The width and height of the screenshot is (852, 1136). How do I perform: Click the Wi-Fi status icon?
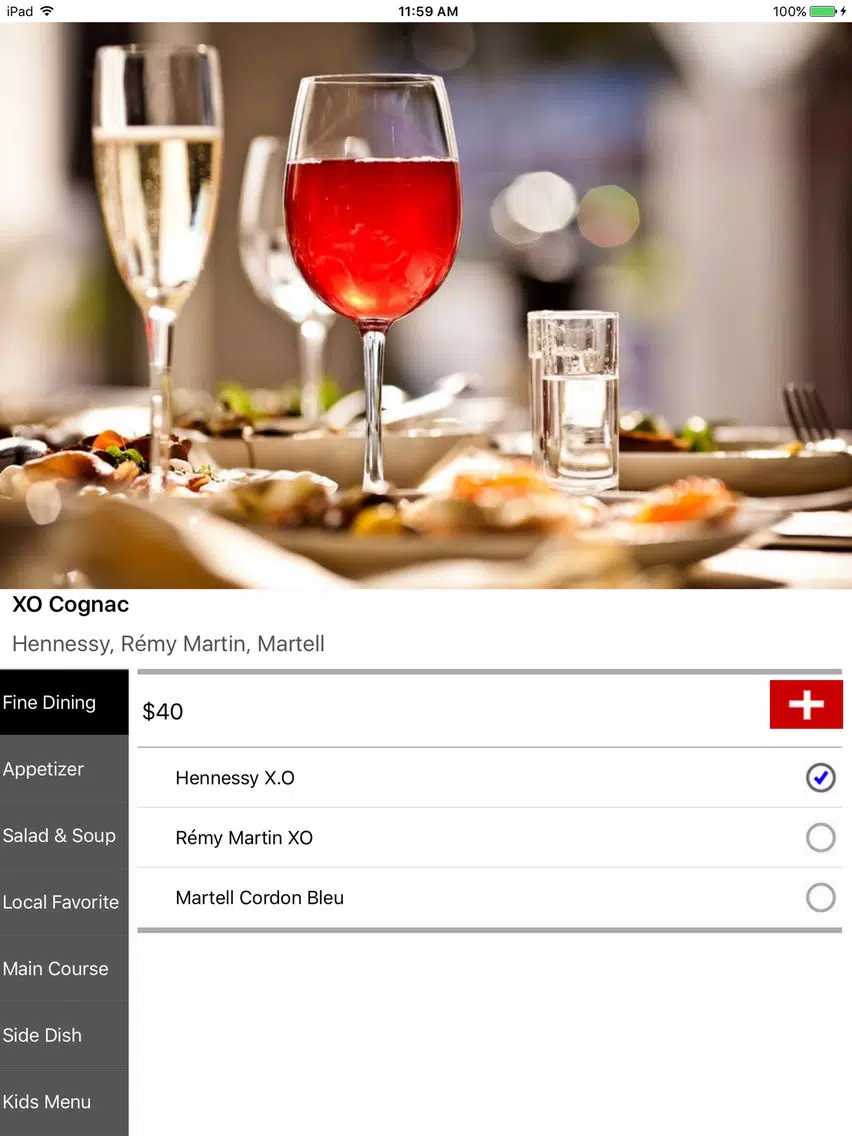click(x=47, y=11)
